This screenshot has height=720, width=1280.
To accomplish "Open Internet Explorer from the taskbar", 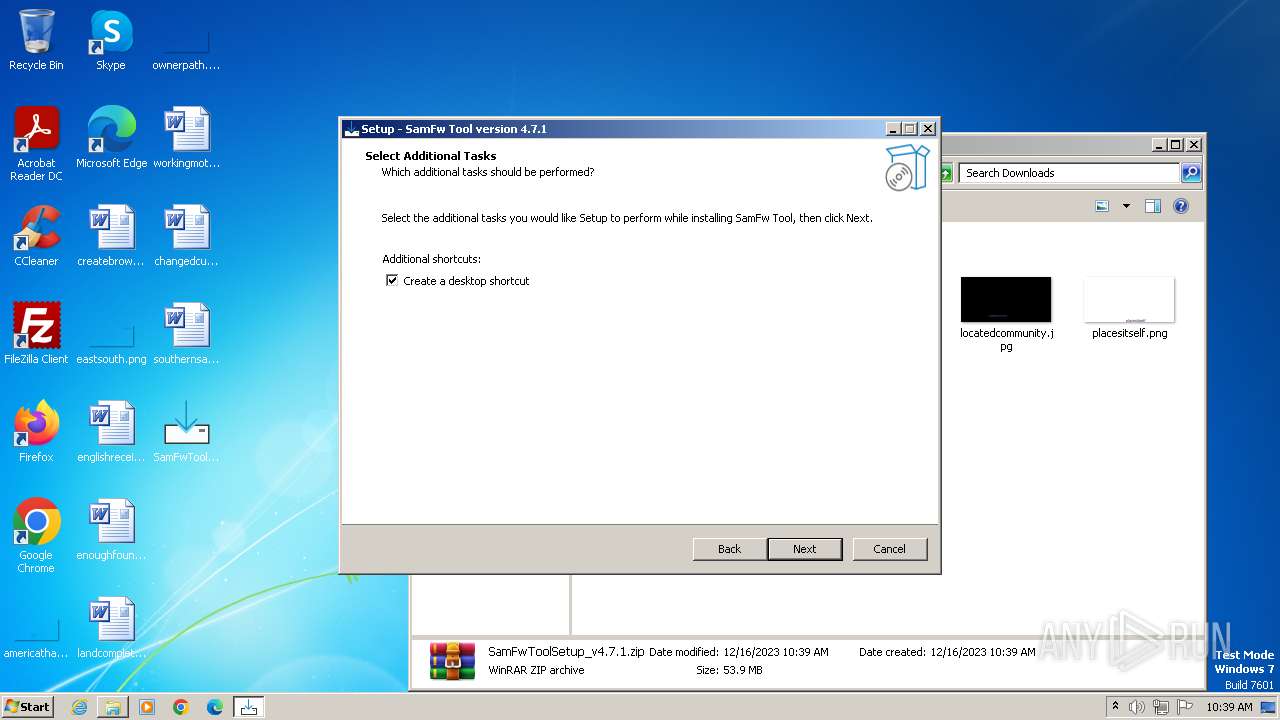I will point(79,707).
